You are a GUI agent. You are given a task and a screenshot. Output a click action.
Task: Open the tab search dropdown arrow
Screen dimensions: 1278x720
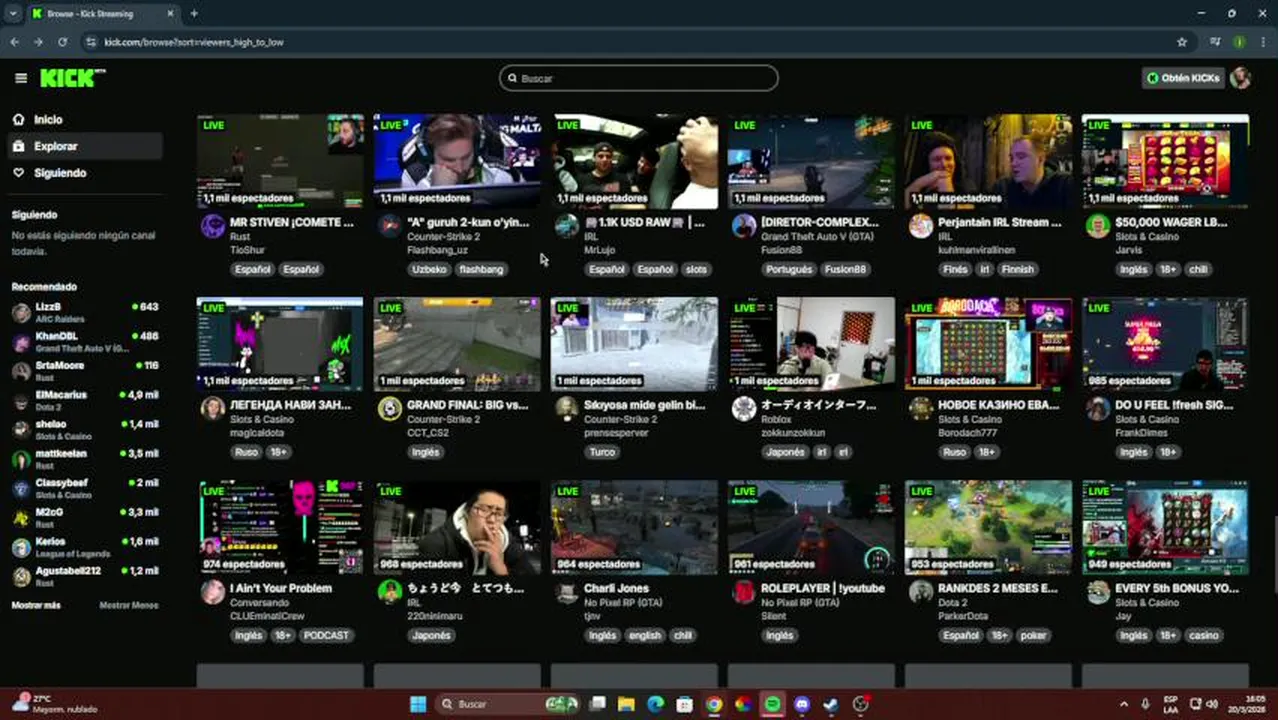point(13,14)
